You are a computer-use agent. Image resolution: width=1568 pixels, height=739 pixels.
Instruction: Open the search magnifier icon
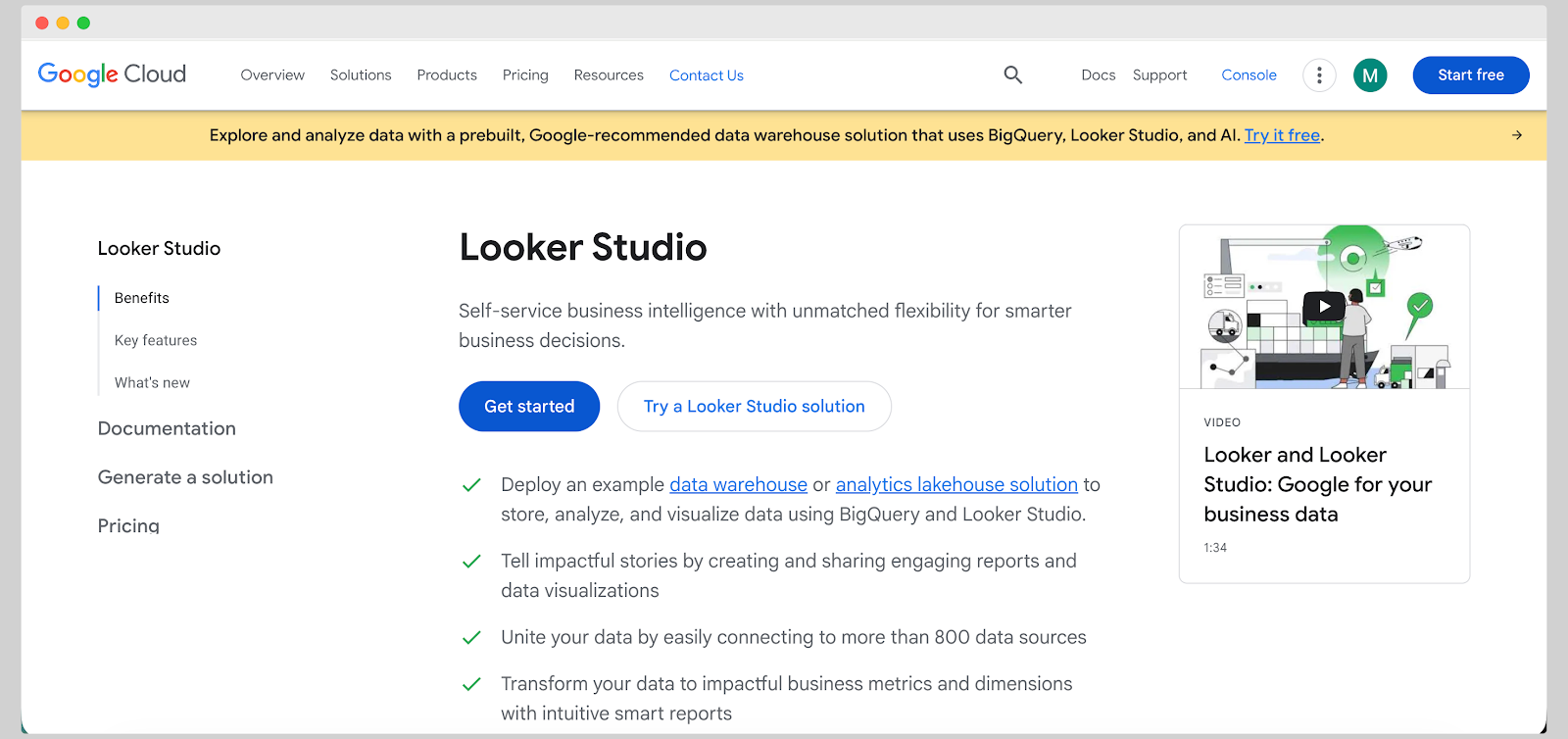[x=1013, y=74]
